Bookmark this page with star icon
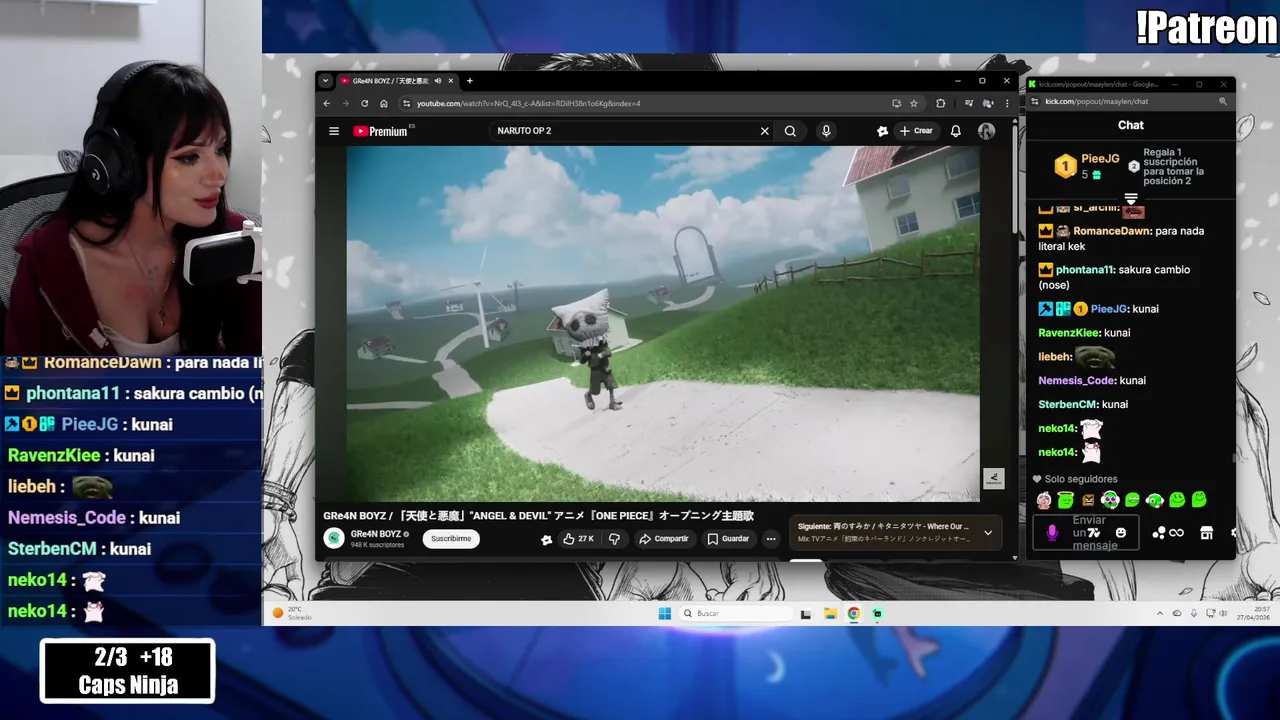This screenshot has height=720, width=1280. point(914,103)
